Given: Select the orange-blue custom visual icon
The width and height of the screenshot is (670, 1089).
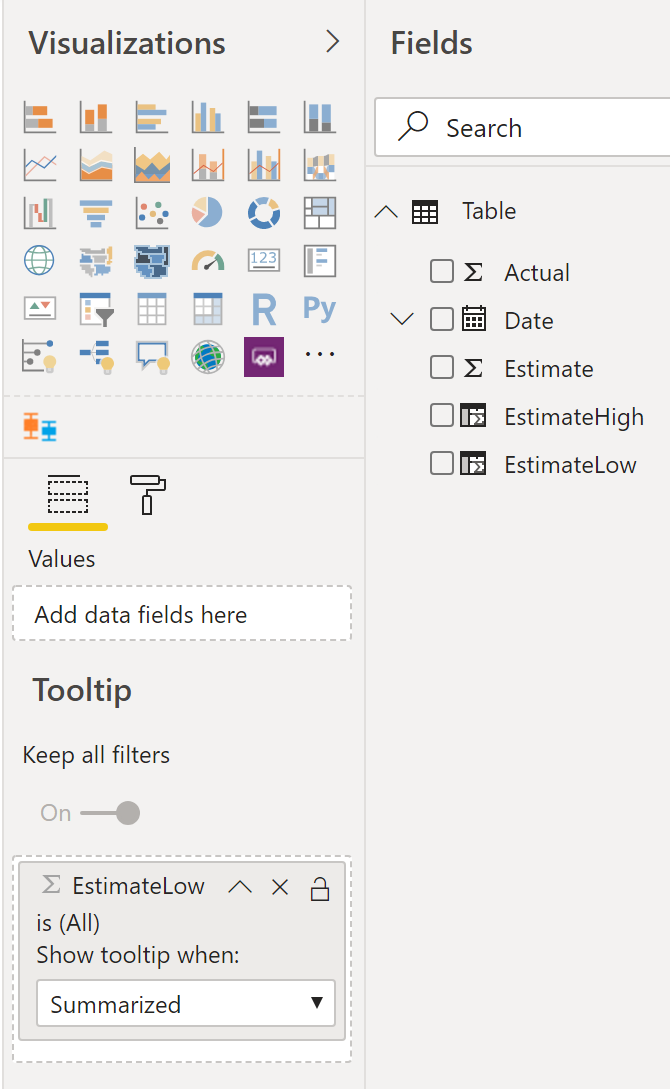Looking at the screenshot, I should pos(40,427).
